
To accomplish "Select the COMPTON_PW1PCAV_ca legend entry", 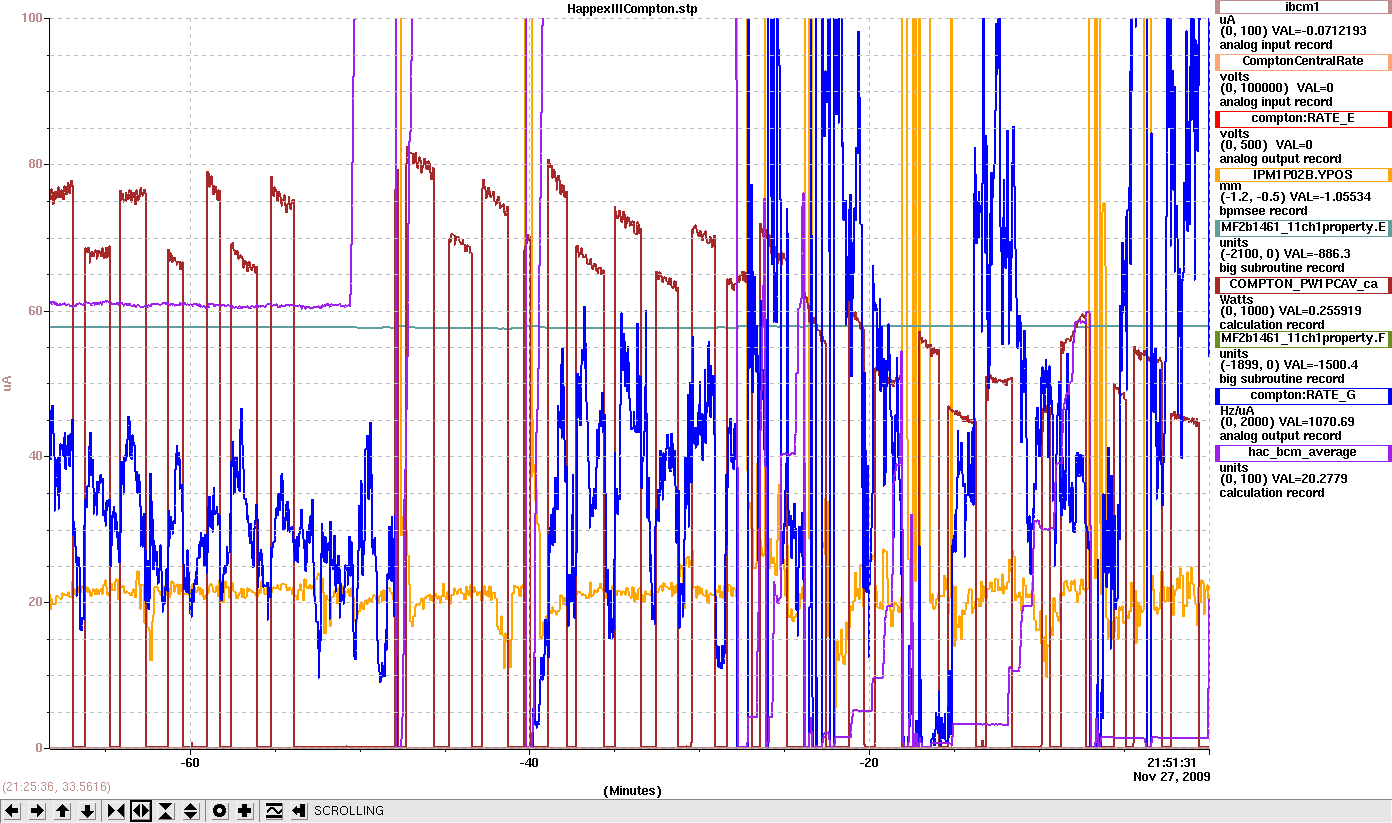I will tap(1303, 285).
